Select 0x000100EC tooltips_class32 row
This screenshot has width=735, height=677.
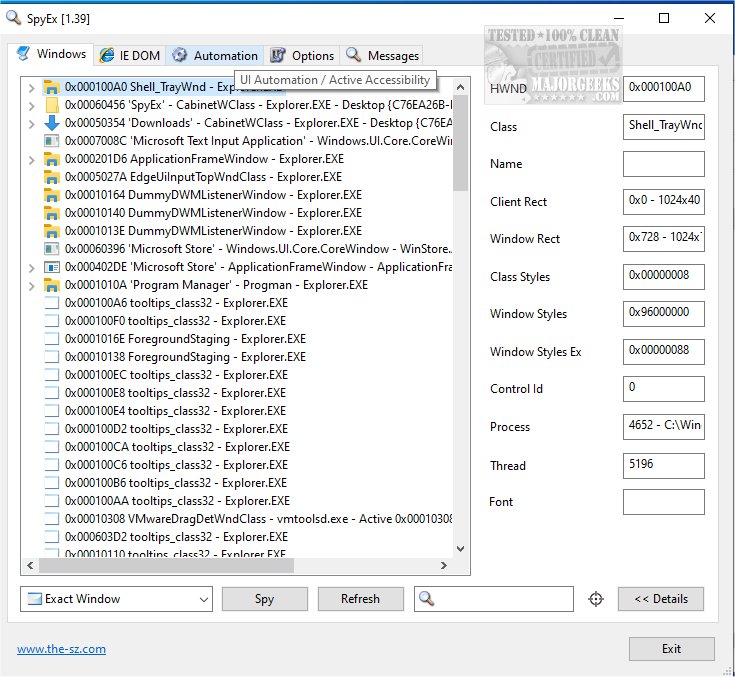click(x=176, y=375)
